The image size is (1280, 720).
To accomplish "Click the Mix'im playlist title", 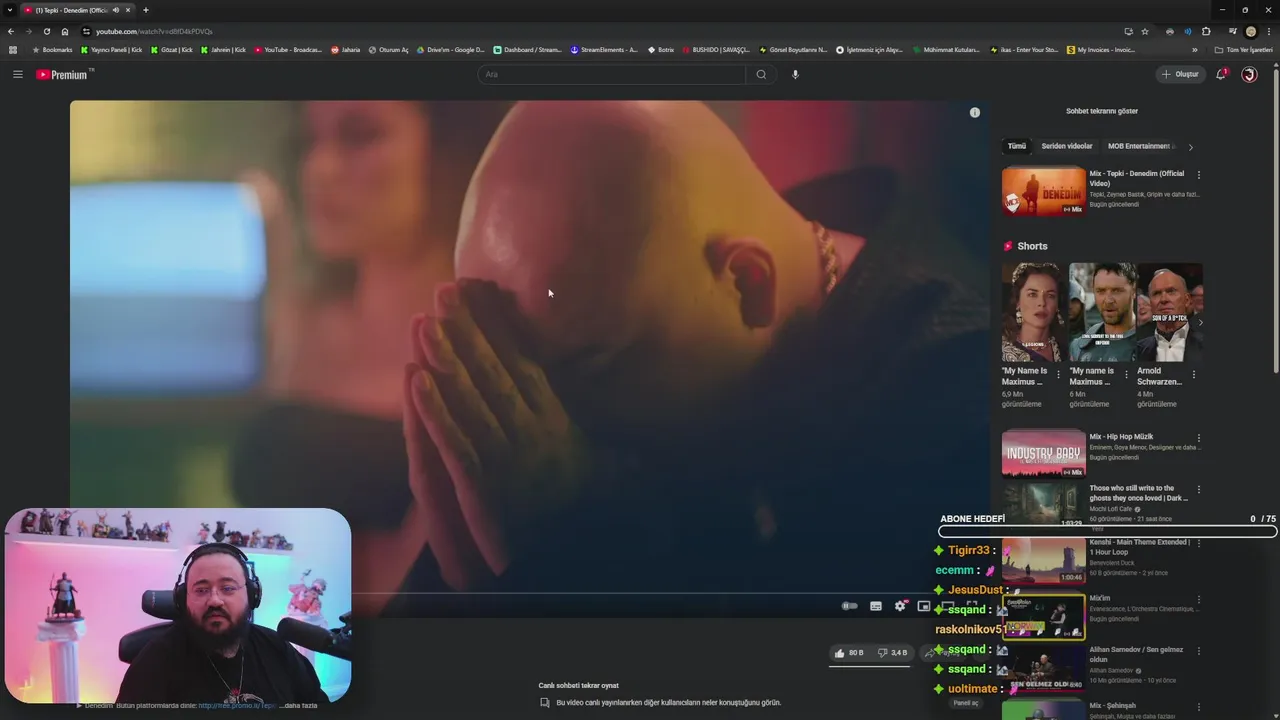I will point(1100,598).
